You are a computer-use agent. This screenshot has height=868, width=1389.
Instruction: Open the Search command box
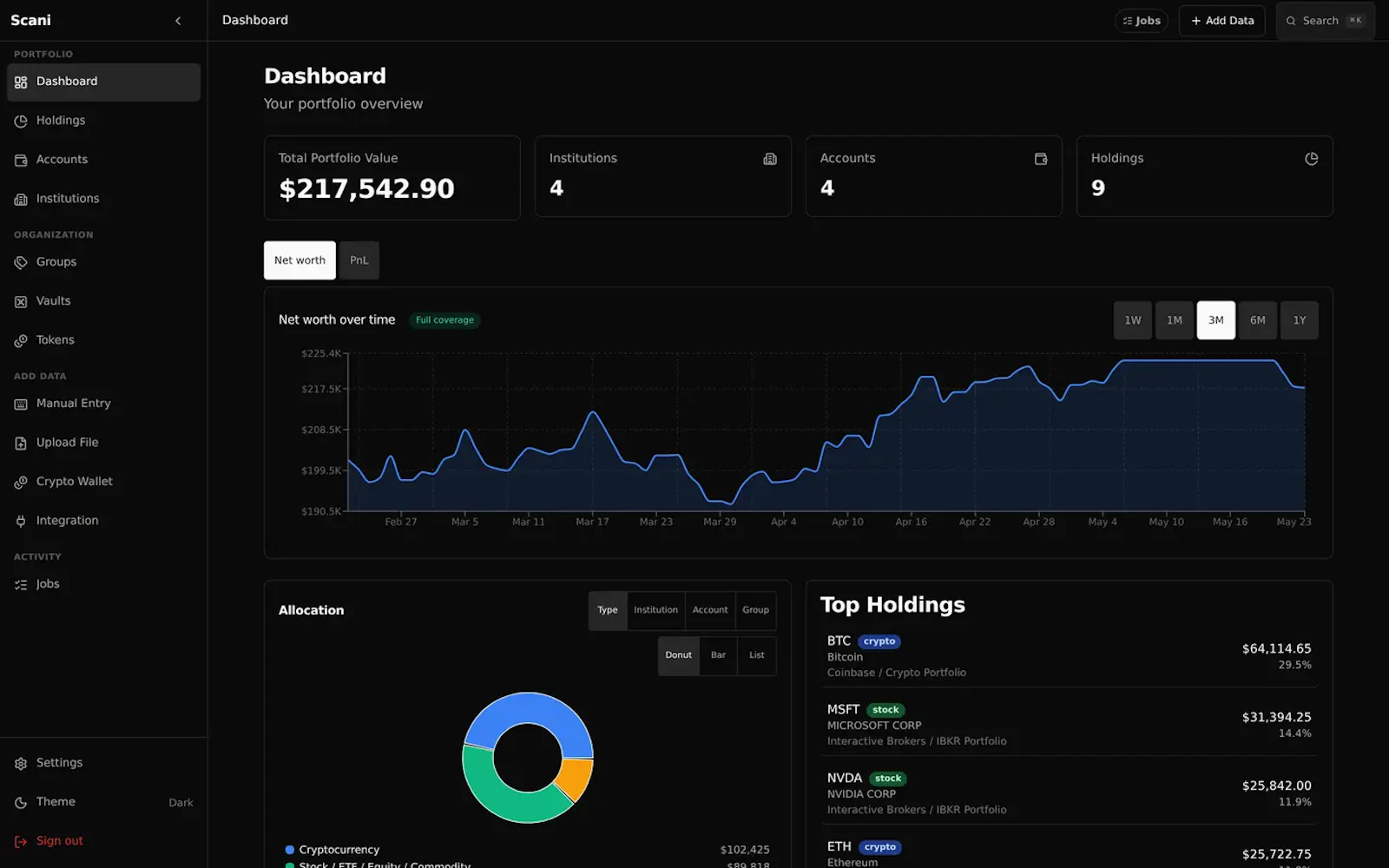(1326, 21)
